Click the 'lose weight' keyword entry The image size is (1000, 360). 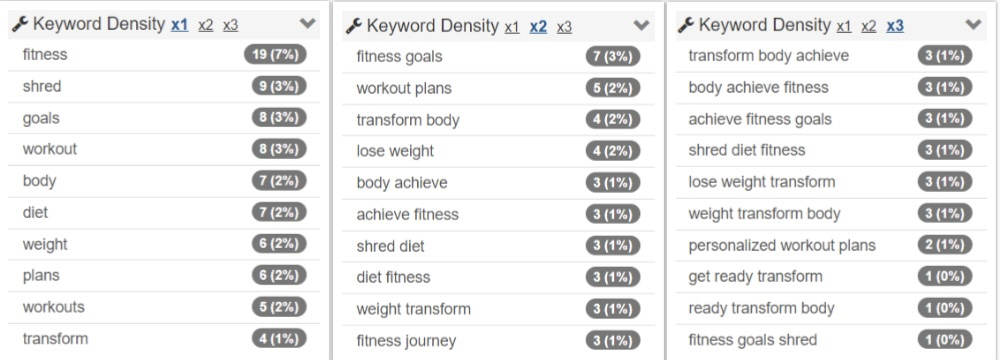click(x=395, y=151)
